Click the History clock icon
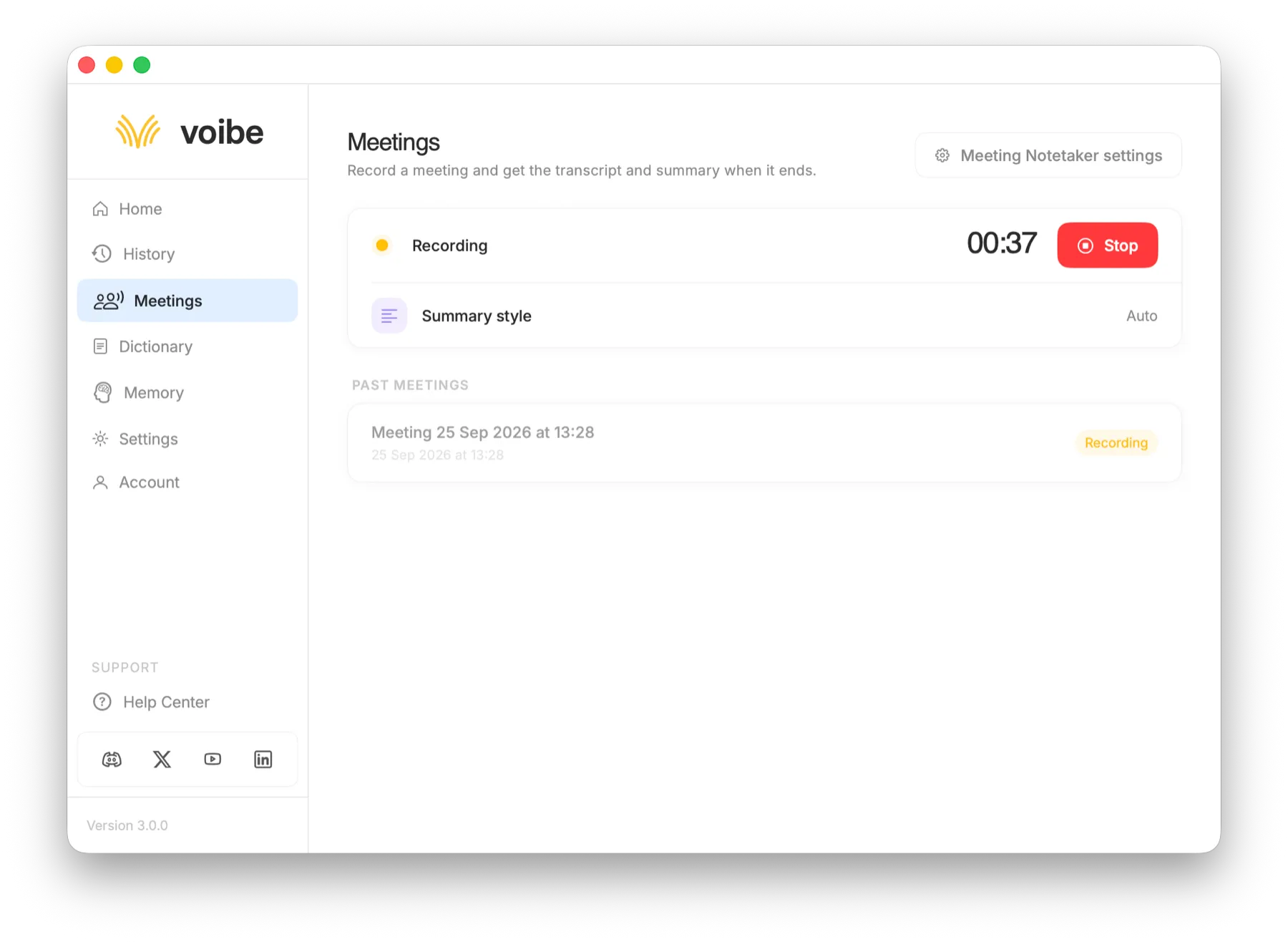This screenshot has width=1288, height=942. click(x=102, y=253)
